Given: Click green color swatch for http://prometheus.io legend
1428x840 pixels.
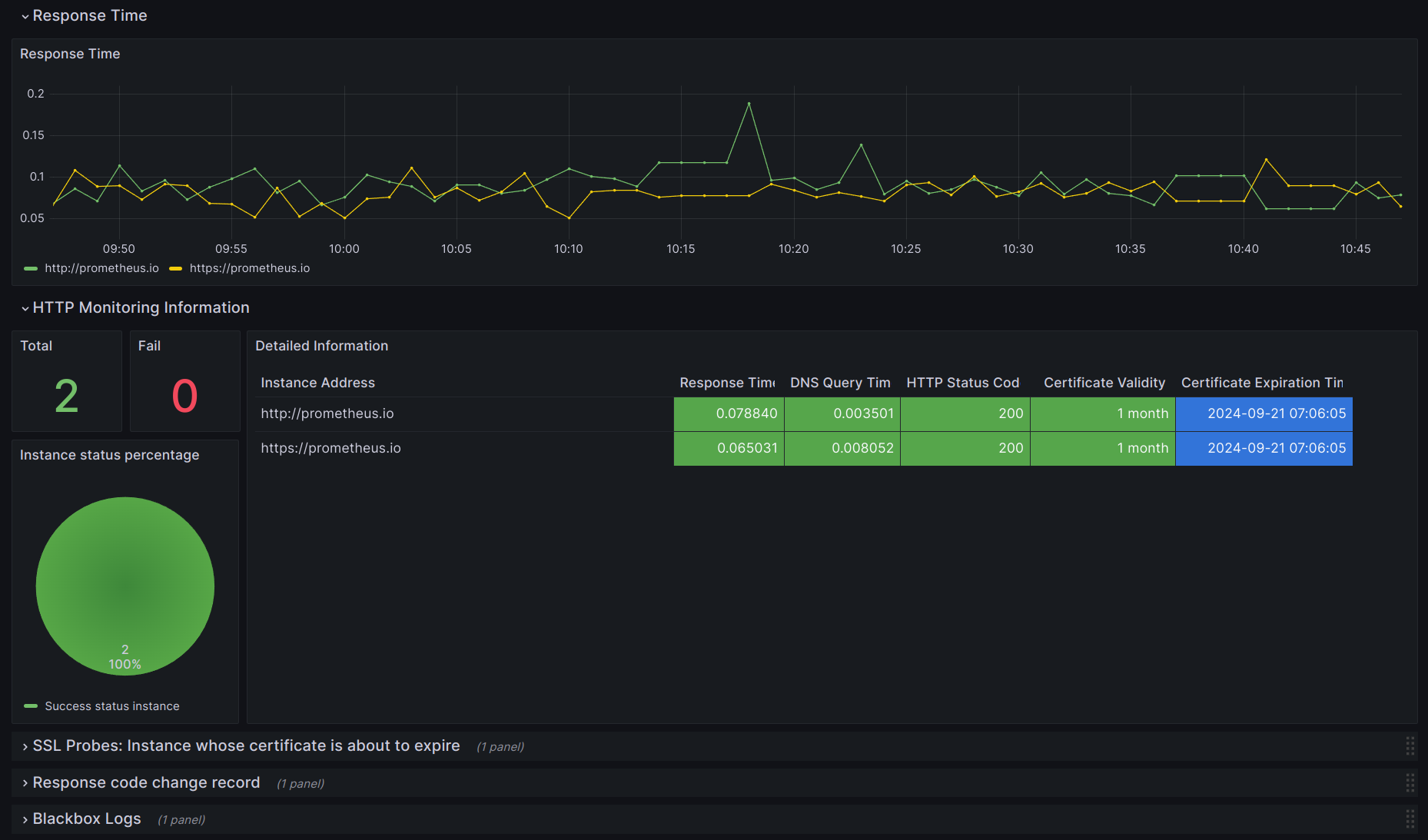Looking at the screenshot, I should click(31, 268).
